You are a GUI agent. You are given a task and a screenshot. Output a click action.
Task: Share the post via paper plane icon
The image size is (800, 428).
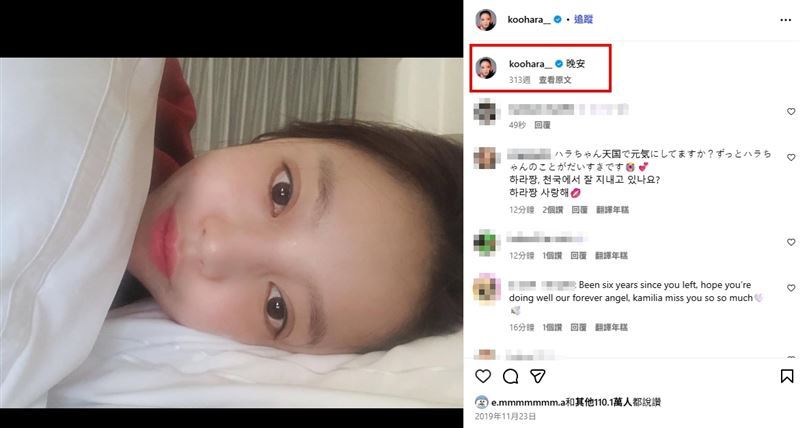538,376
